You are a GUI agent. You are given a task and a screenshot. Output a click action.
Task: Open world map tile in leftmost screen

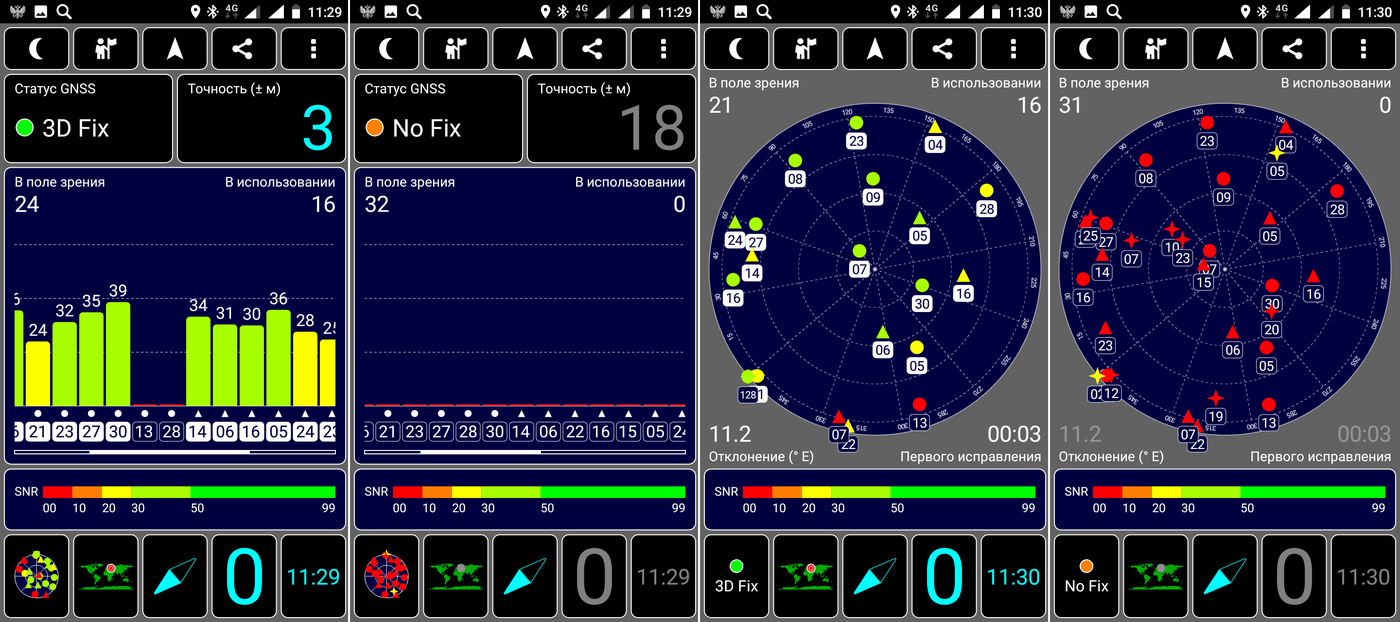click(x=106, y=576)
